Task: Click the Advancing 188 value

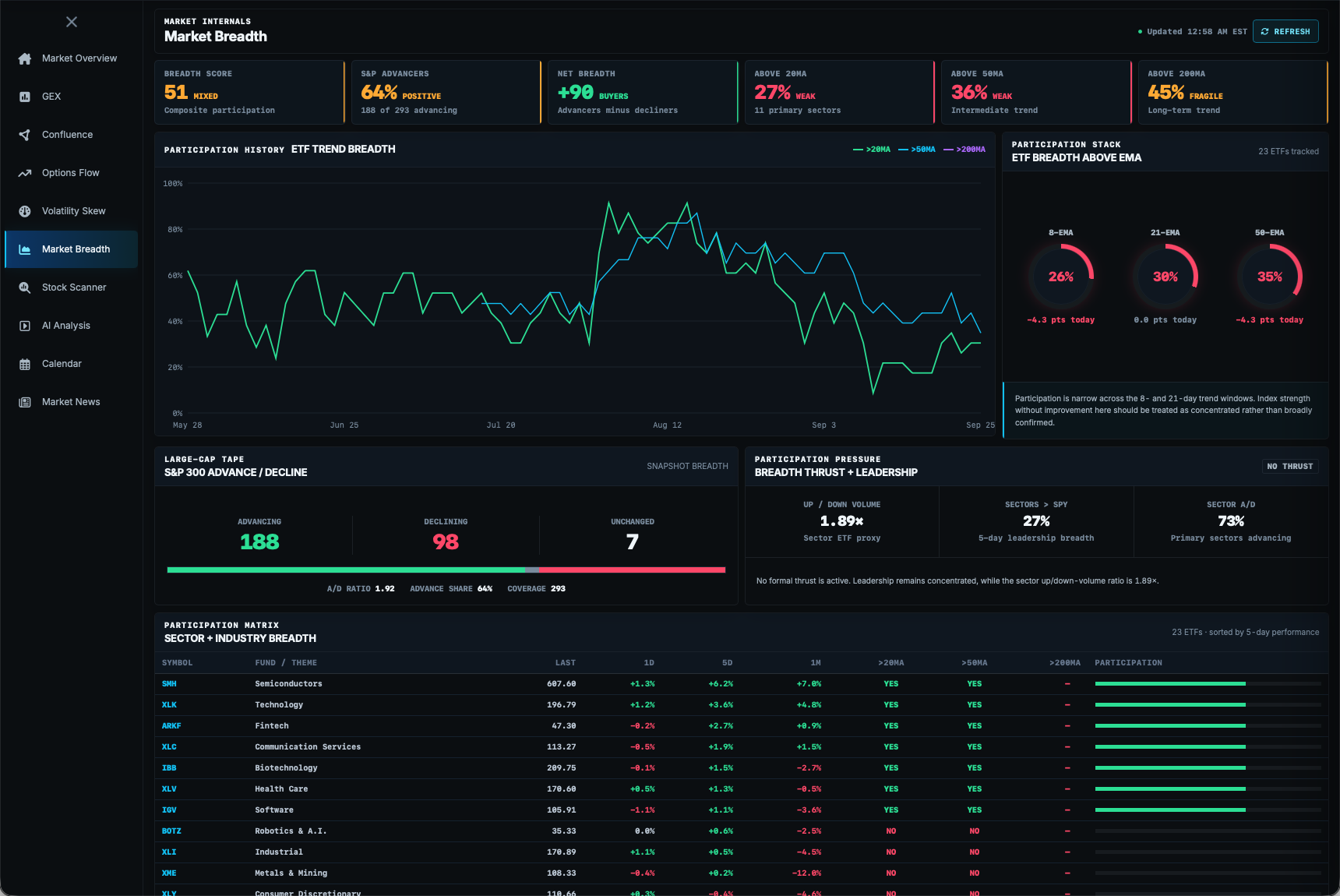Action: coord(259,541)
